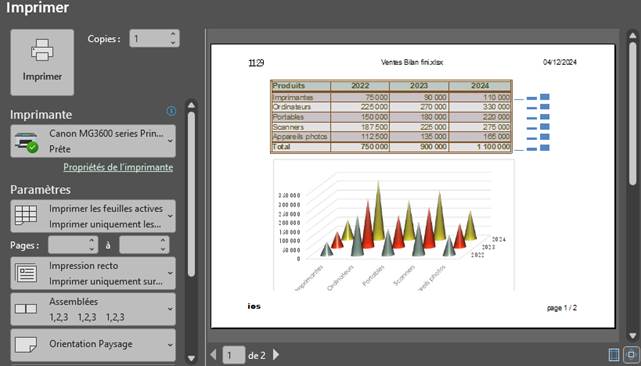641x366 pixels.
Task: Open Assemblées collation dropdown
Action: tap(93, 309)
